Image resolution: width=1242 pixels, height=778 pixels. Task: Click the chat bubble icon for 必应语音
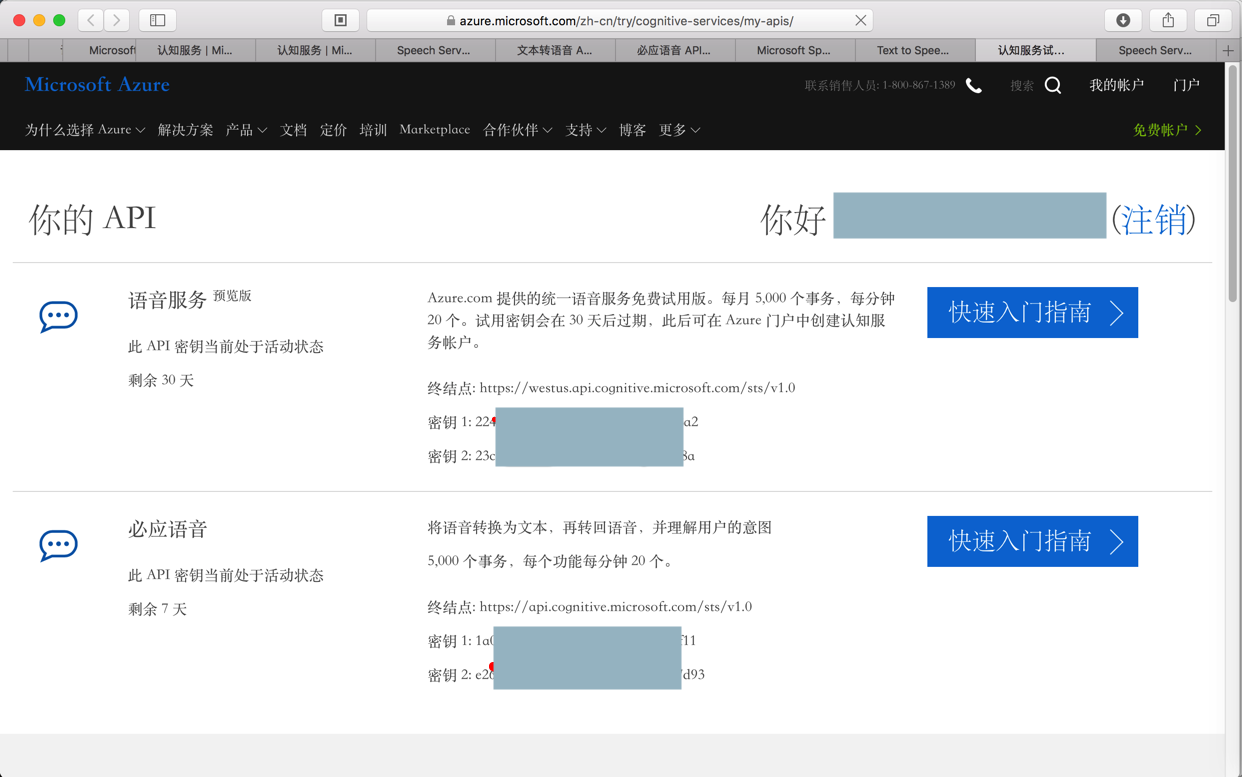(58, 546)
